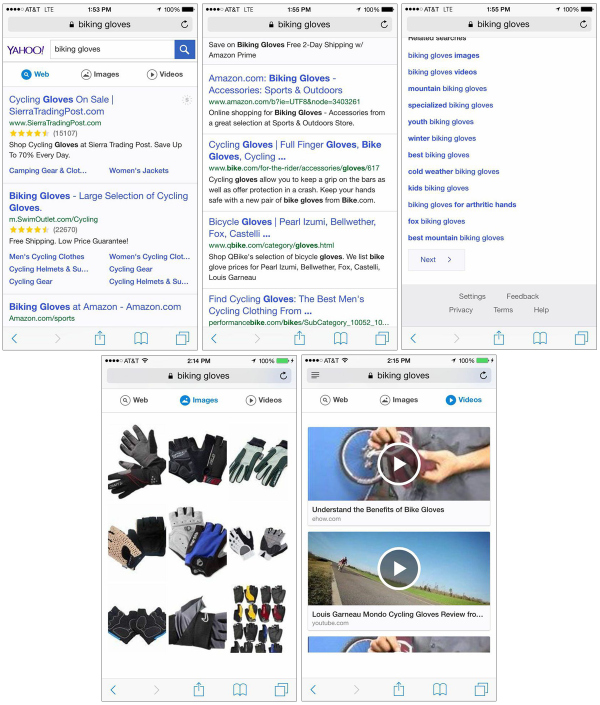
Task: Tap address bar on the related searches screen
Action: coord(499,24)
